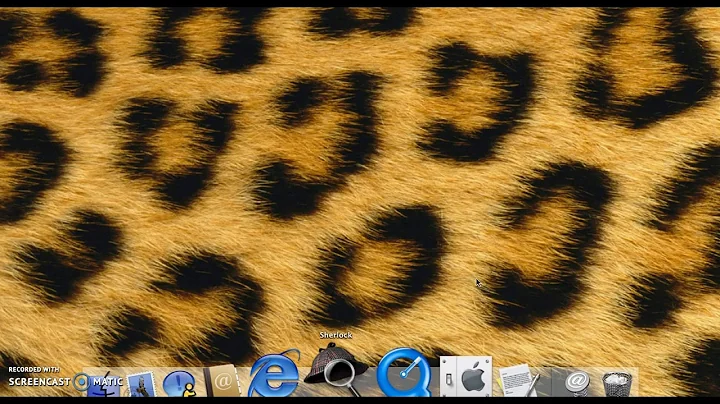Open System Preferences in the dock
The height and width of the screenshot is (404, 720).
pyautogui.click(x=466, y=376)
